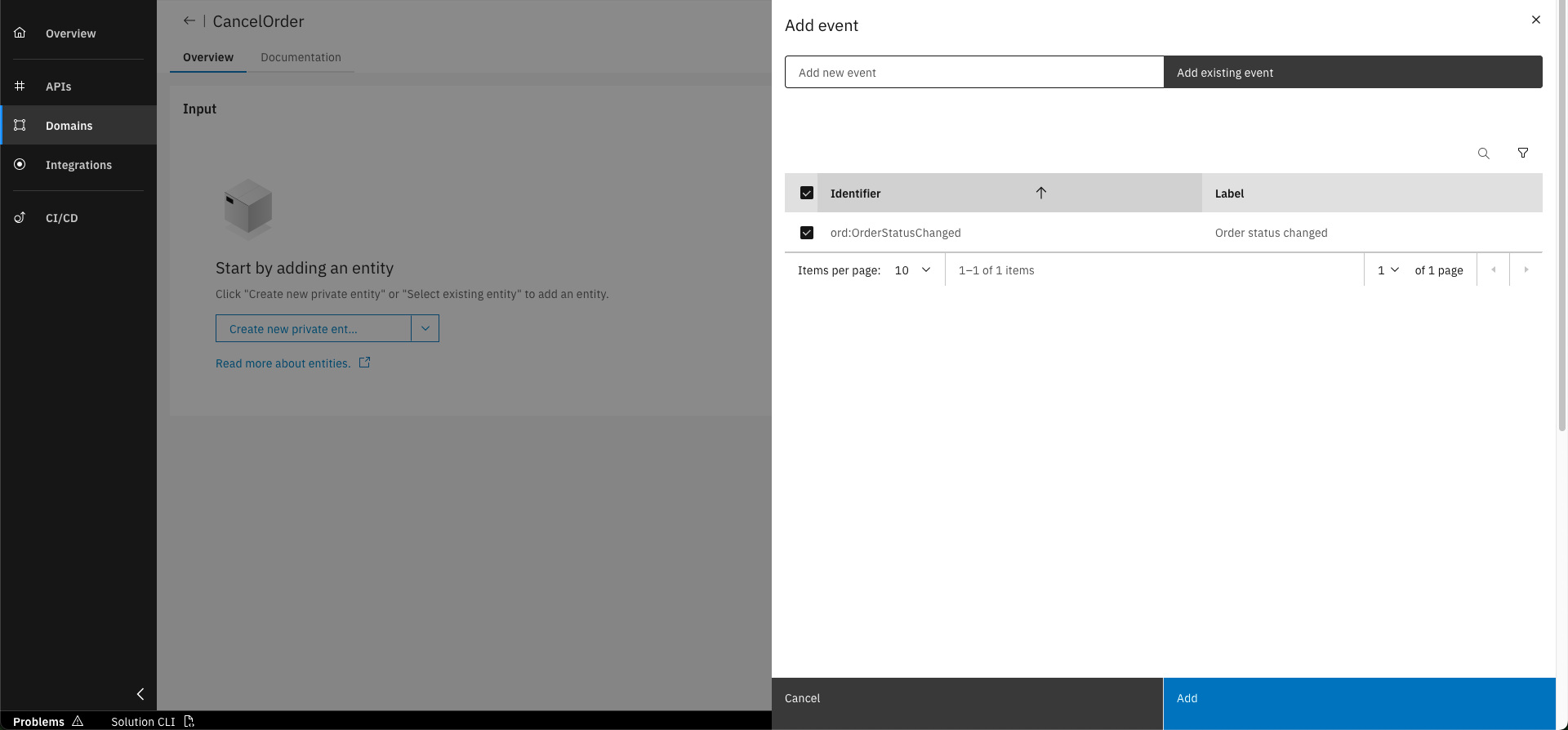Viewport: 1568px width, 730px height.
Task: Select Integrations in the sidebar menu
Action: 78,164
